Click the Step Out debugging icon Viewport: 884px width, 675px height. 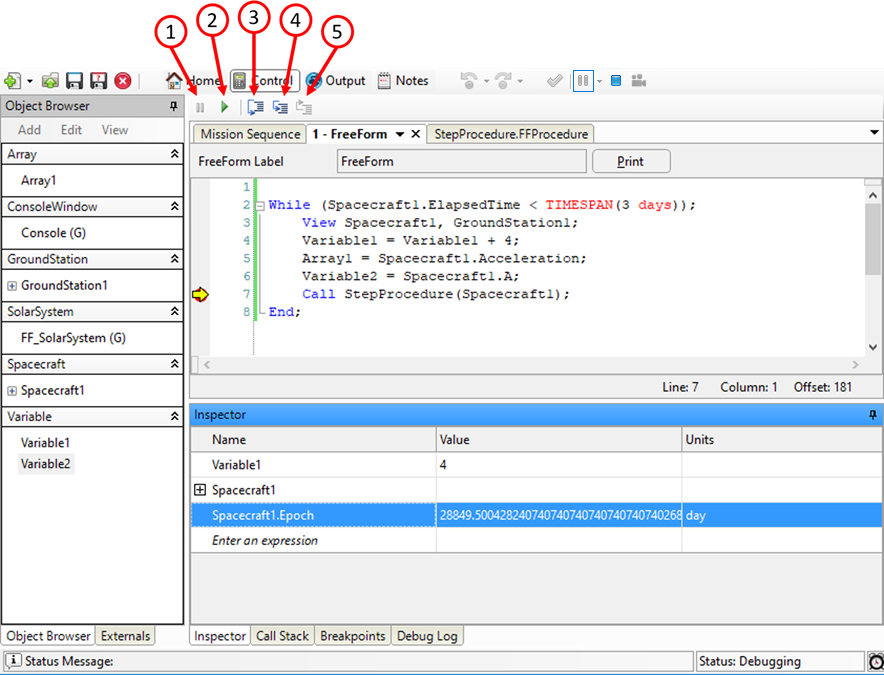click(x=304, y=107)
